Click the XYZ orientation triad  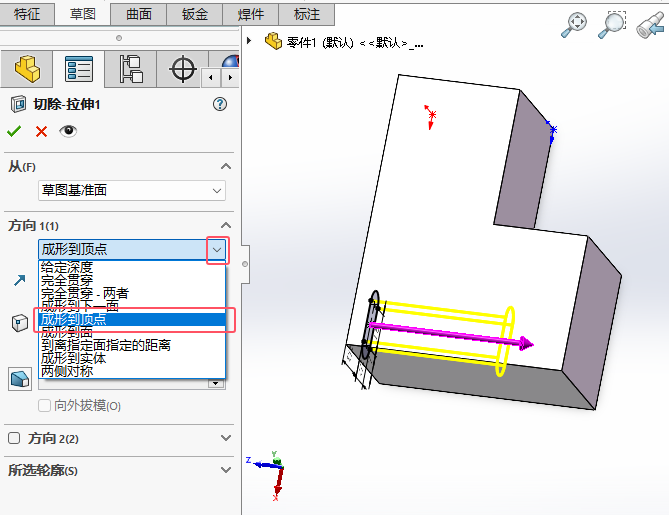tap(269, 474)
